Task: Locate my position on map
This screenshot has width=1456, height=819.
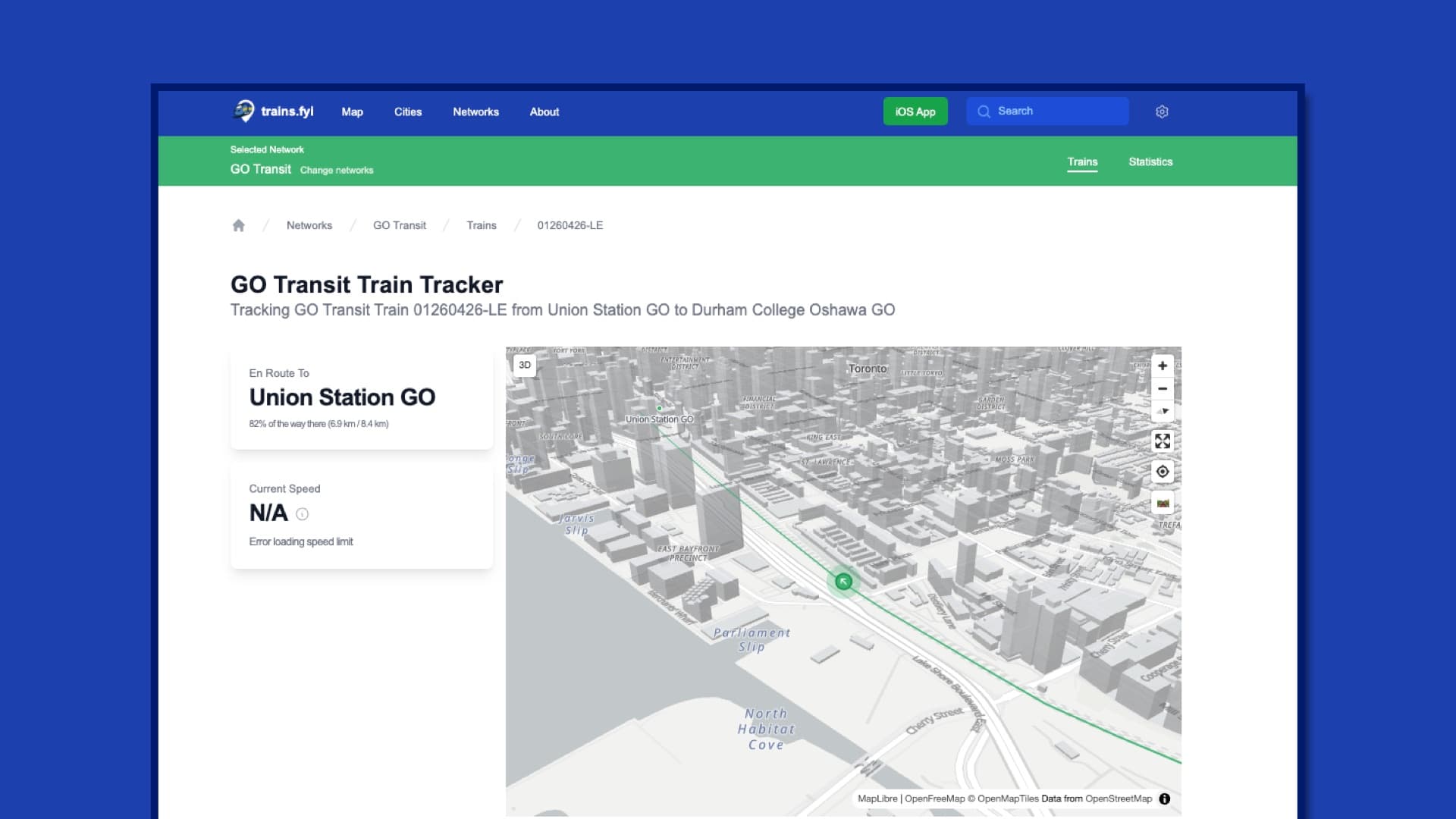Action: pos(1162,472)
